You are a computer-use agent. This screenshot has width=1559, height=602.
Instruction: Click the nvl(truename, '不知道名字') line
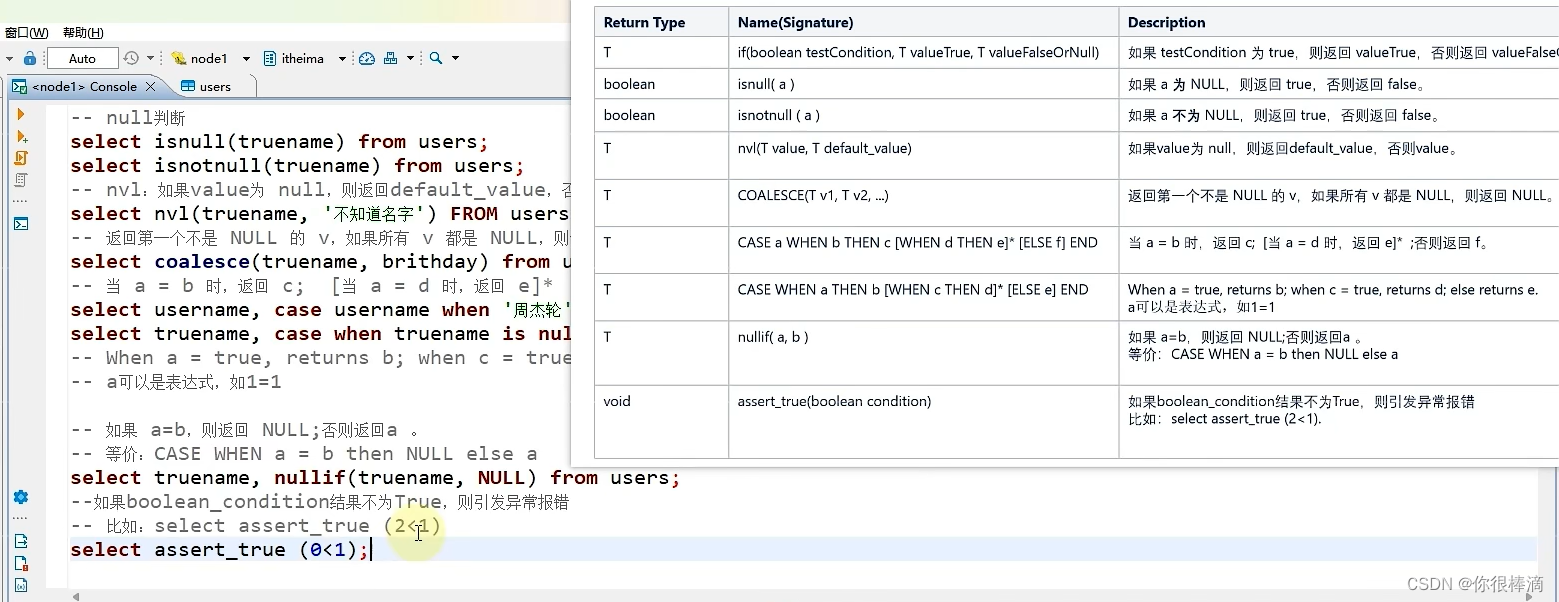(320, 213)
